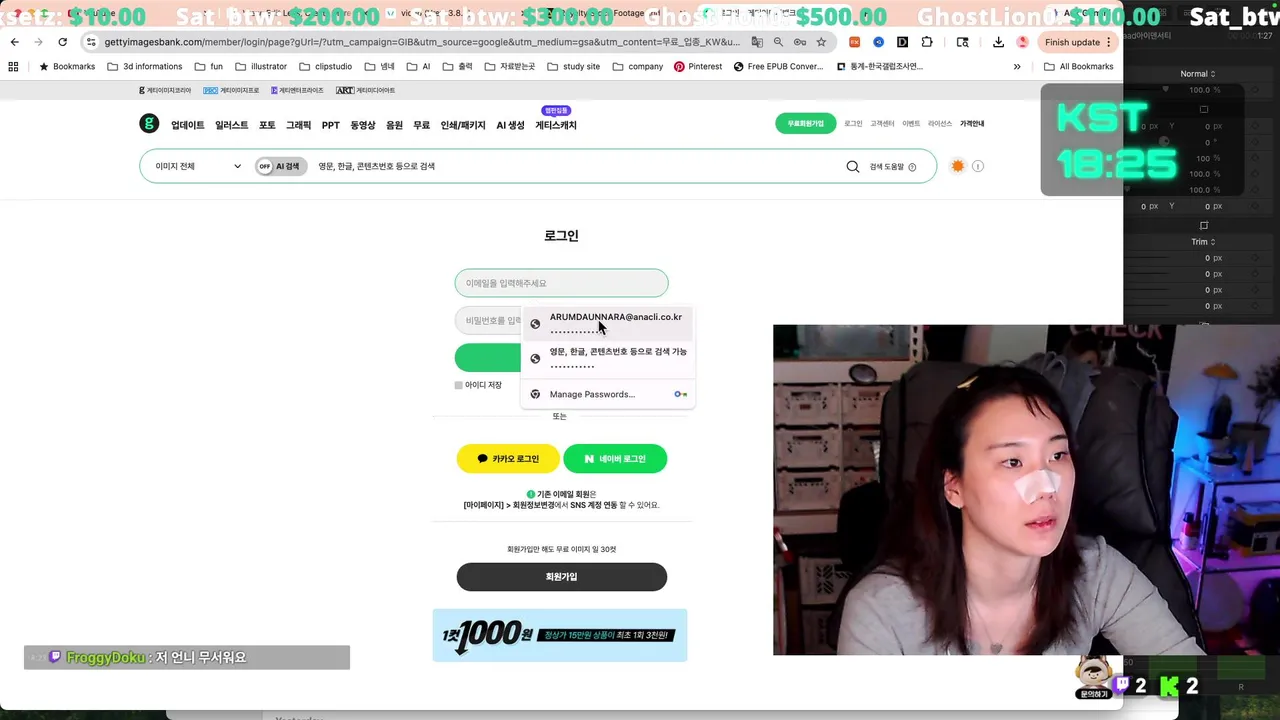Viewport: 1280px width, 720px height.
Task: Open the 이미지 전체 category dropdown
Action: [x=198, y=166]
